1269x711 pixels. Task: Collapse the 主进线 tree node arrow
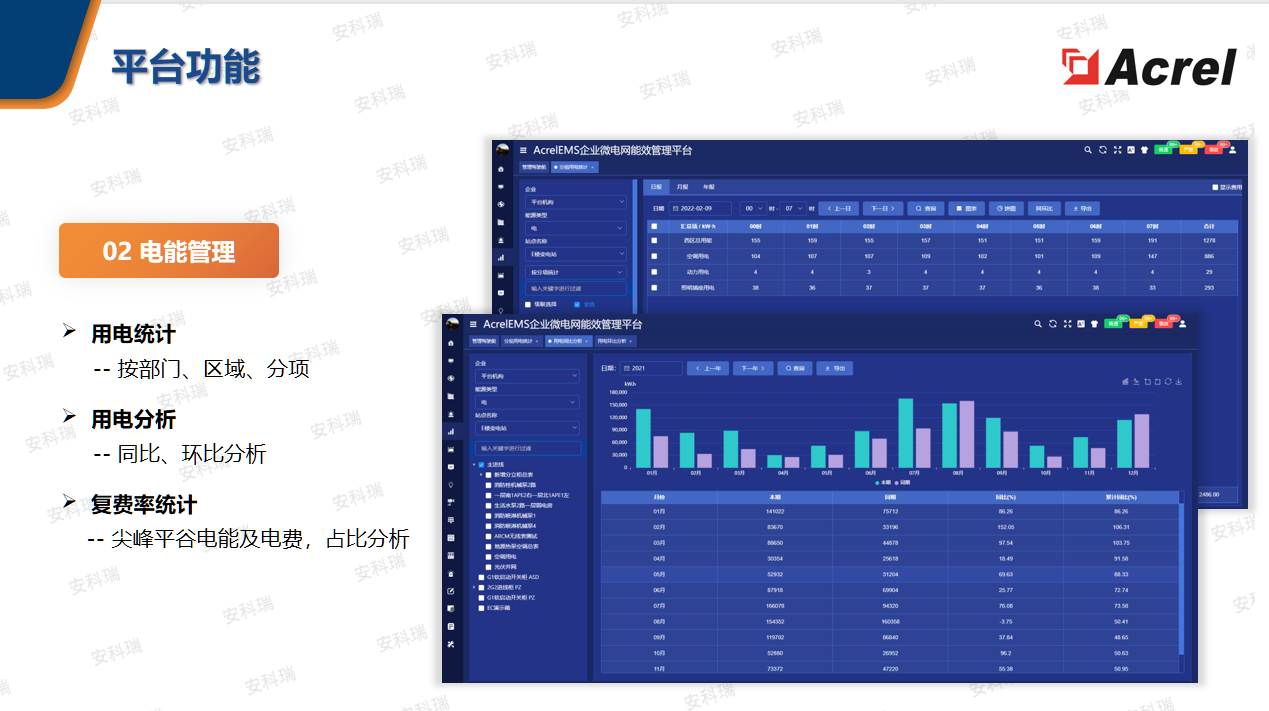(x=474, y=465)
